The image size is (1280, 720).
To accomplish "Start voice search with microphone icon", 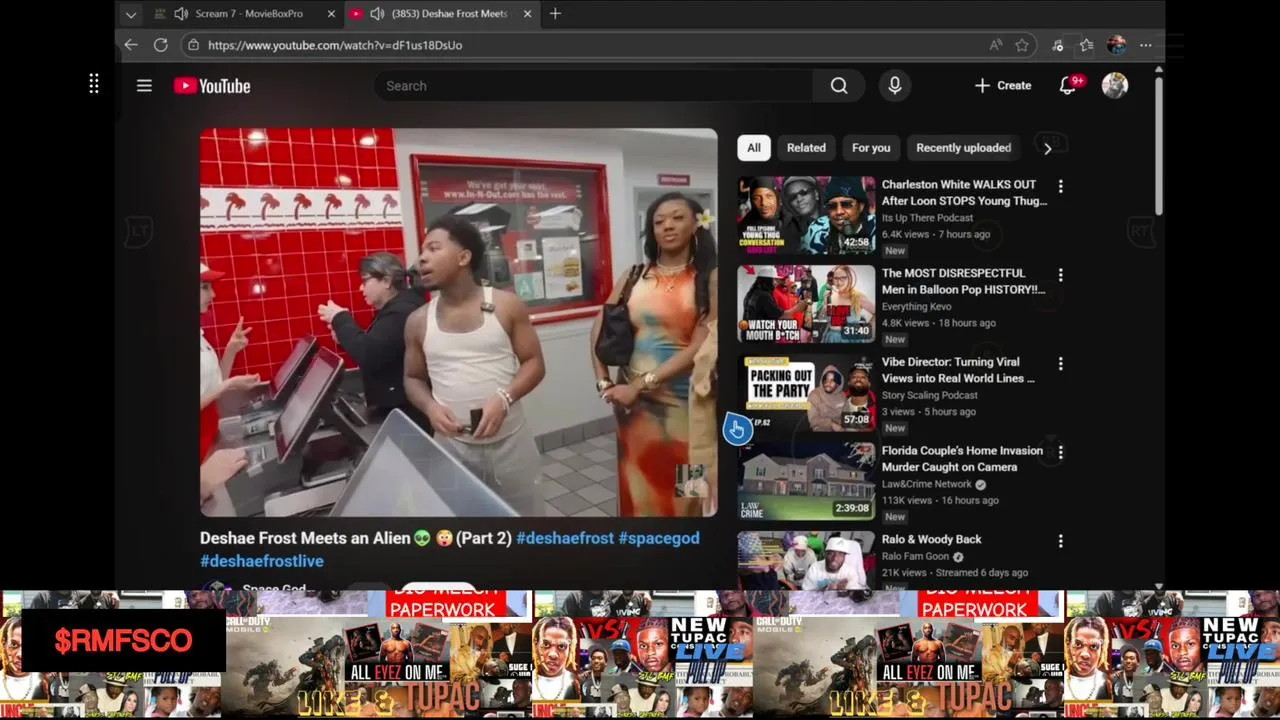I will coord(895,86).
